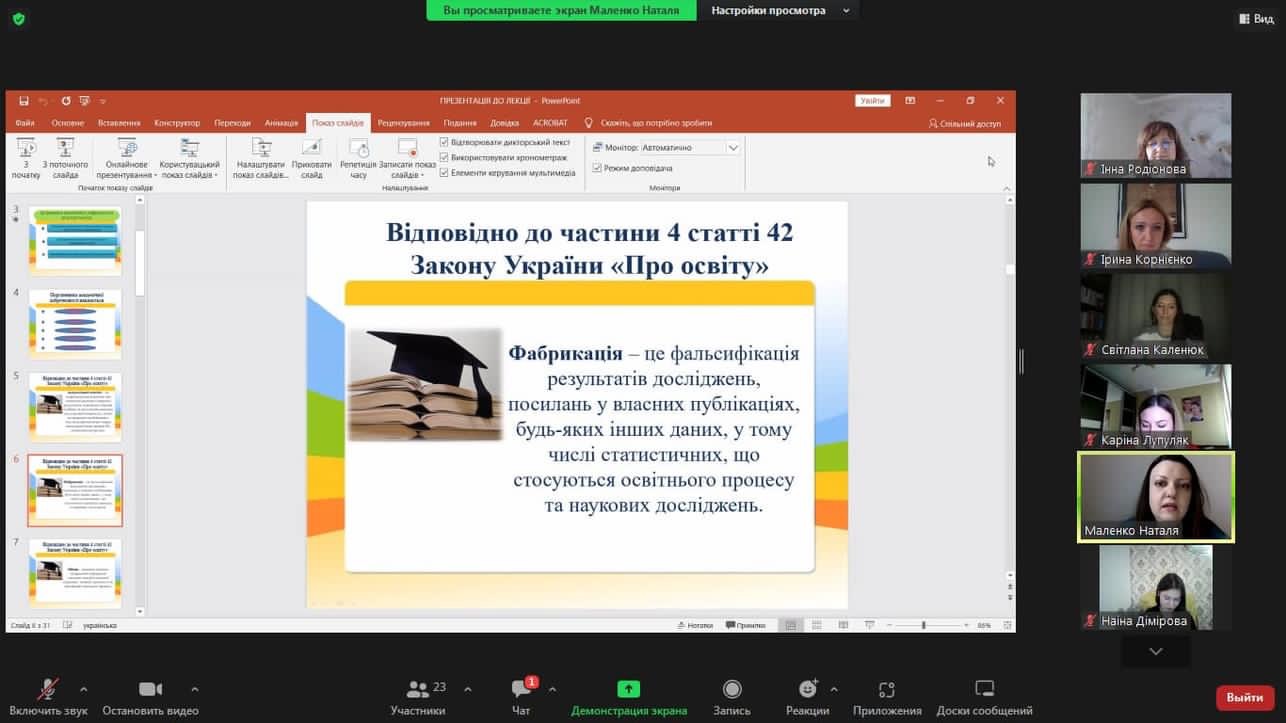The width and height of the screenshot is (1286, 723).
Task: Toggle show media controls checkbox
Action: pos(444,172)
